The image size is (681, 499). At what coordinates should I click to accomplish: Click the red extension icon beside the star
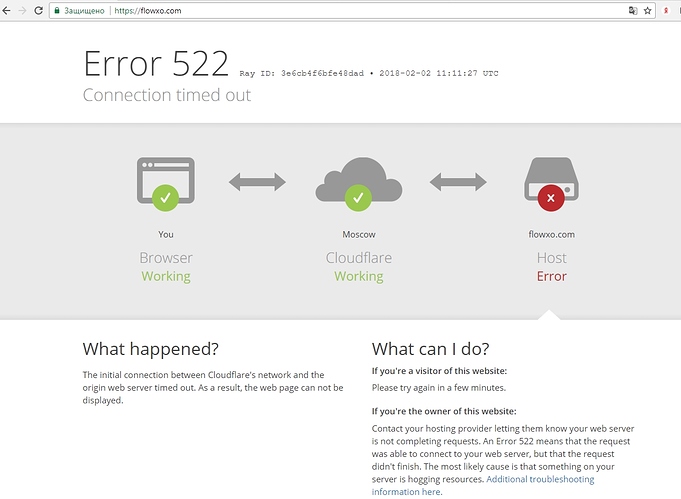[666, 11]
